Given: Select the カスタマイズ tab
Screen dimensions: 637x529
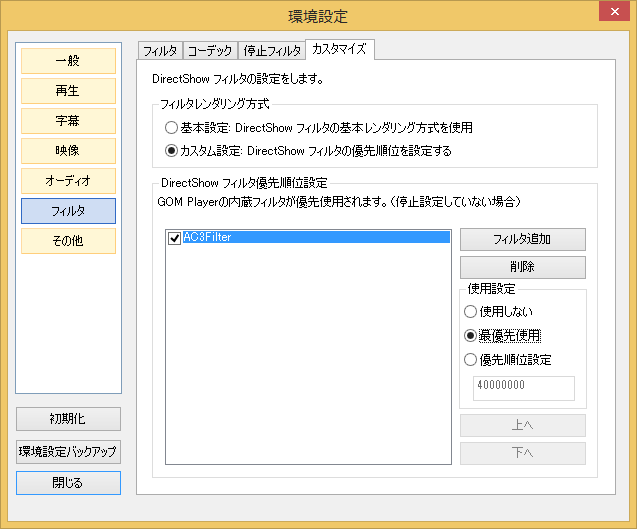Looking at the screenshot, I should pyautogui.click(x=340, y=49).
